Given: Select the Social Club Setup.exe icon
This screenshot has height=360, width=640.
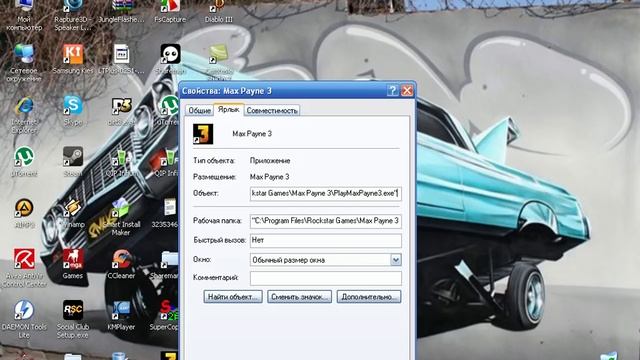Looking at the screenshot, I should pos(73,319).
